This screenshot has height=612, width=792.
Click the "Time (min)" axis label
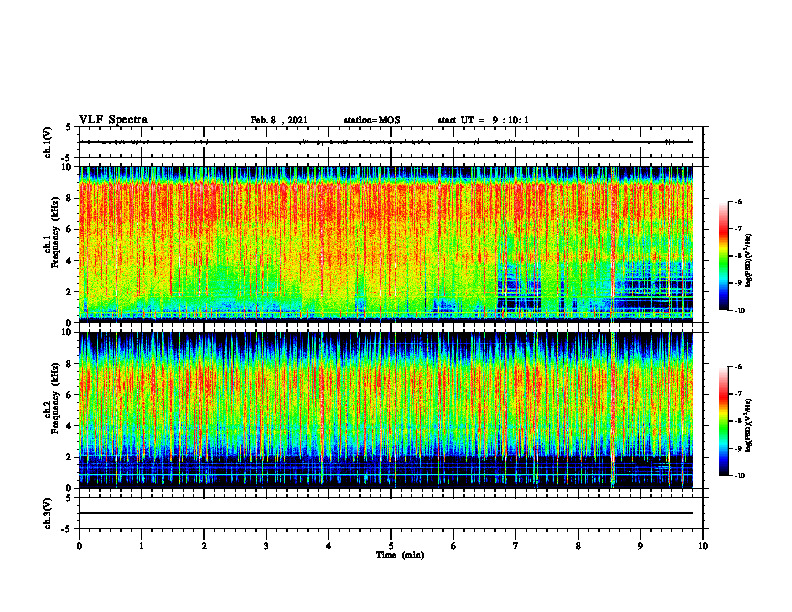click(400, 555)
